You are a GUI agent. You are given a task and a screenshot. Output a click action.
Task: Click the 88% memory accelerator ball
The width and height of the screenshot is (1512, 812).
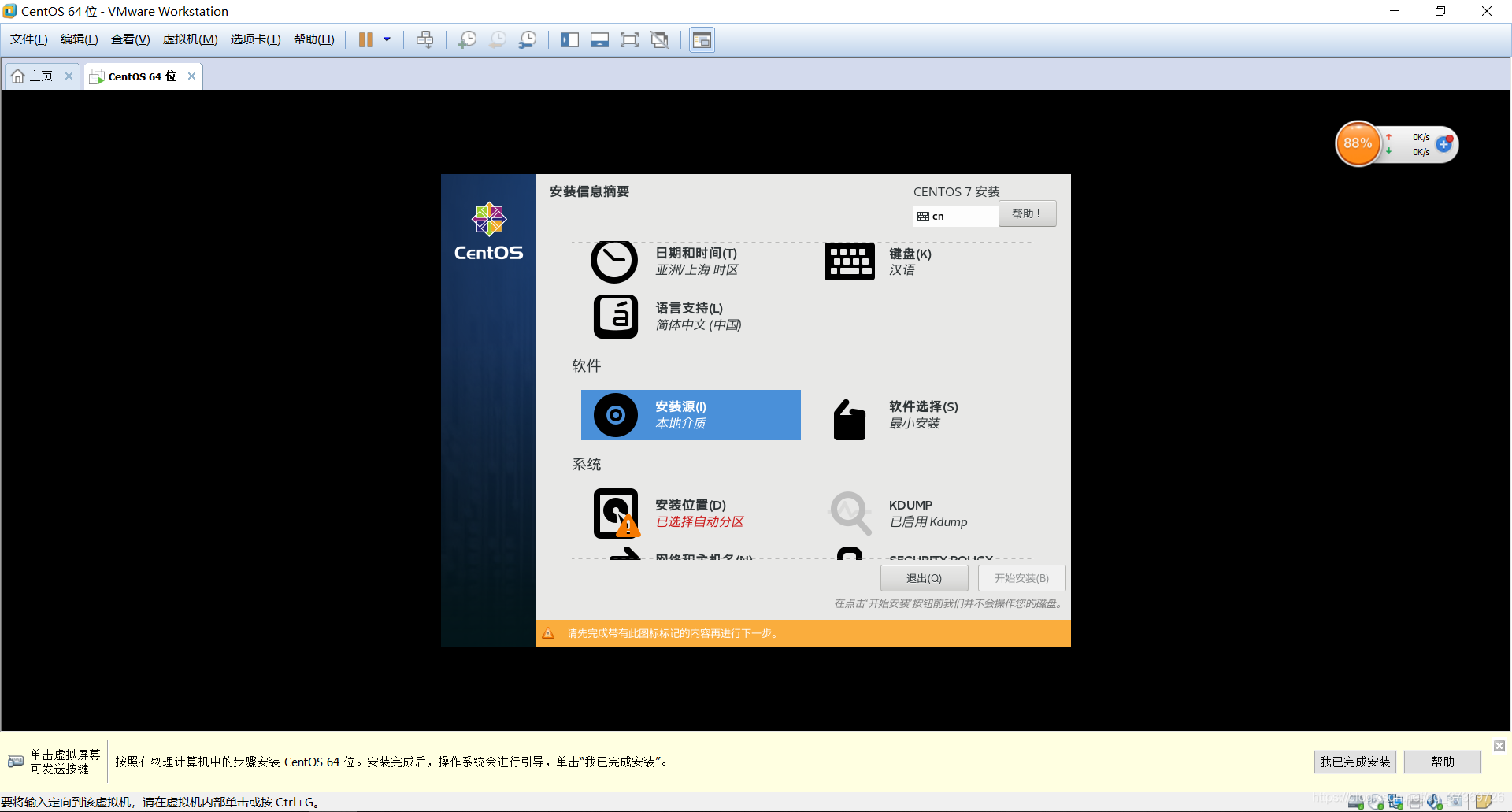coord(1358,143)
